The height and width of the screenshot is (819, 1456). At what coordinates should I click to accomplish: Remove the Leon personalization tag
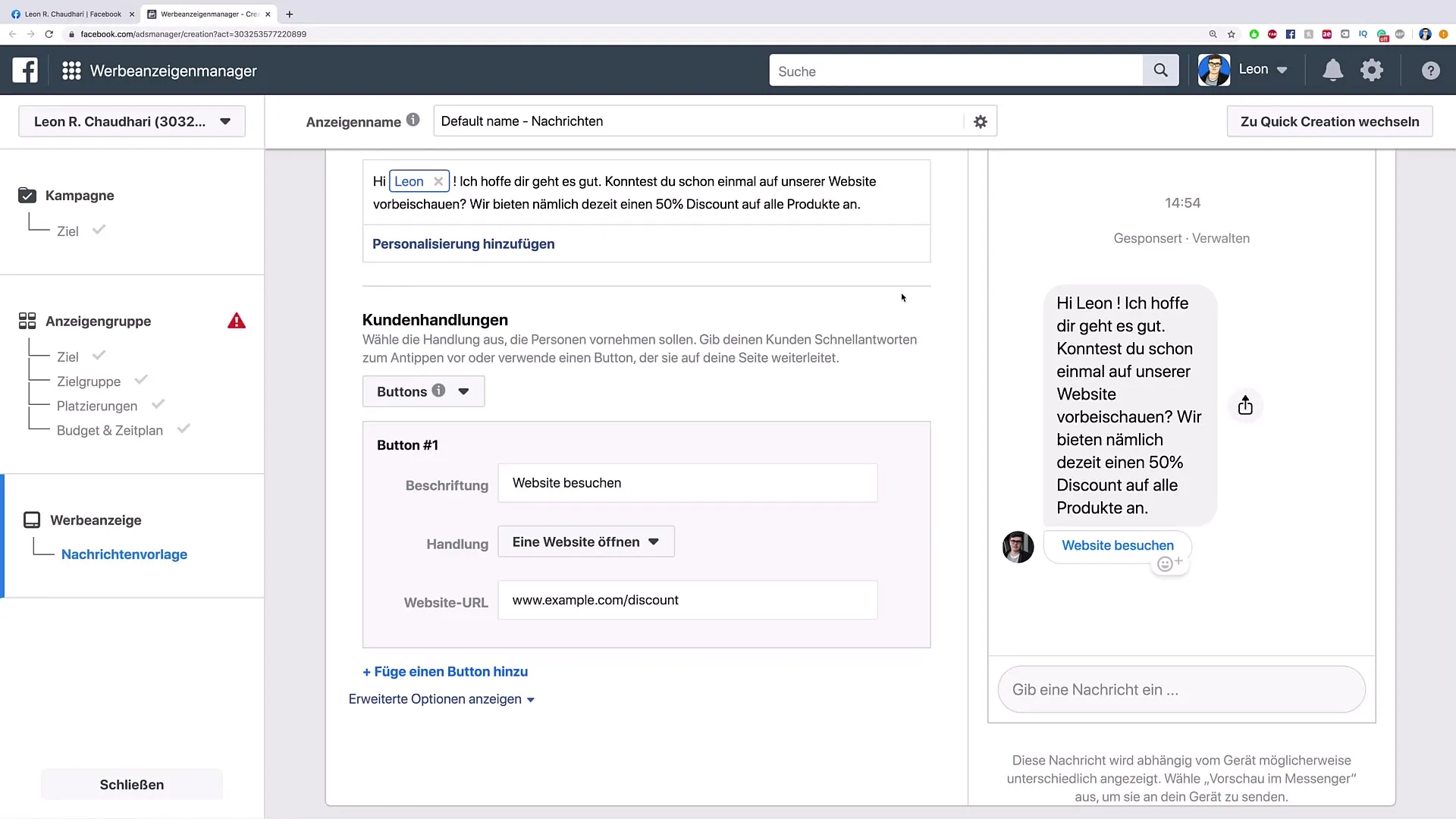click(x=438, y=181)
